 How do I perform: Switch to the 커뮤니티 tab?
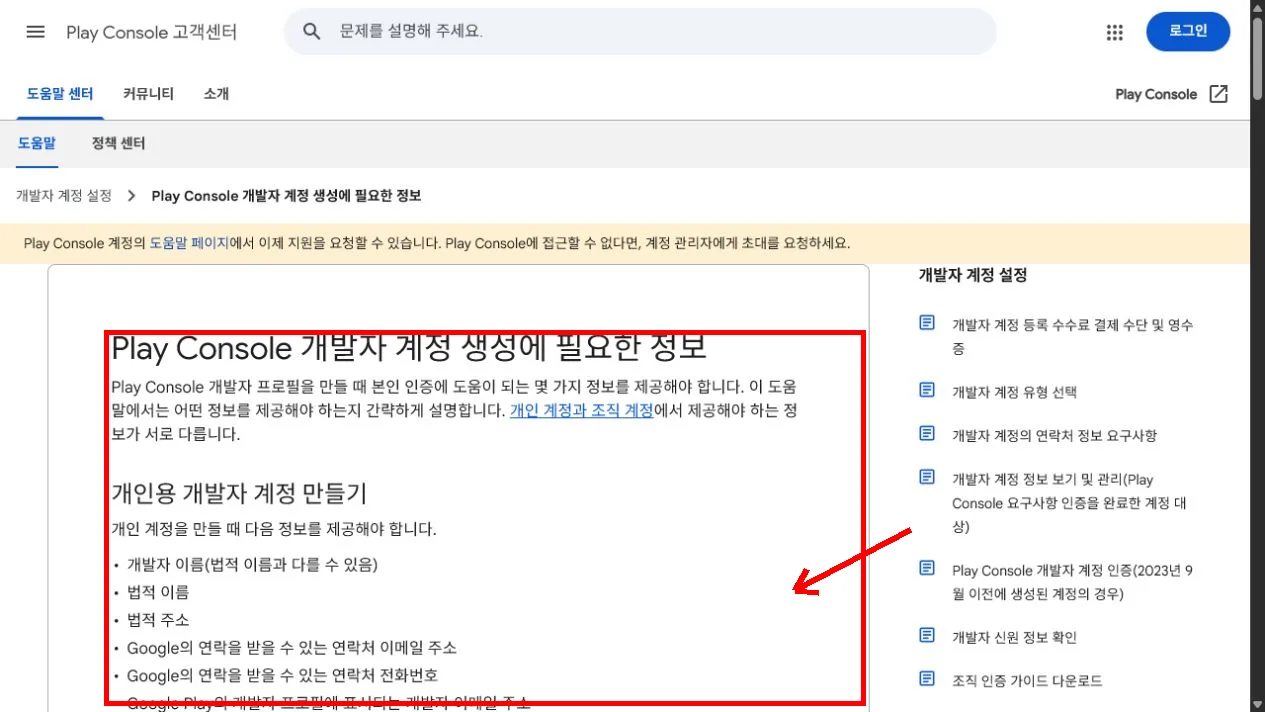[x=148, y=94]
